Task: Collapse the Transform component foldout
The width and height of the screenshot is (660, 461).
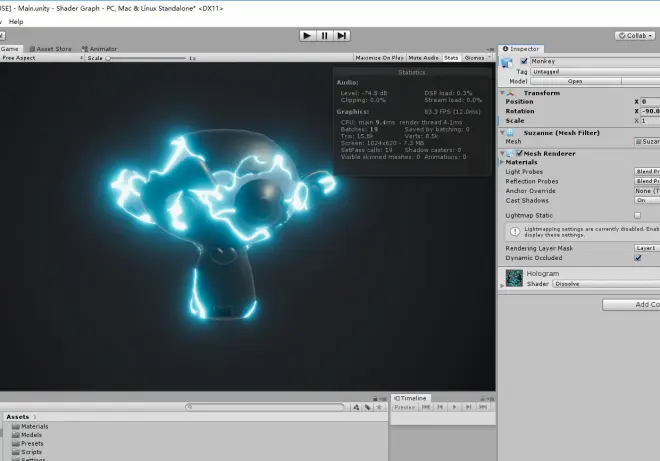Action: coord(502,93)
